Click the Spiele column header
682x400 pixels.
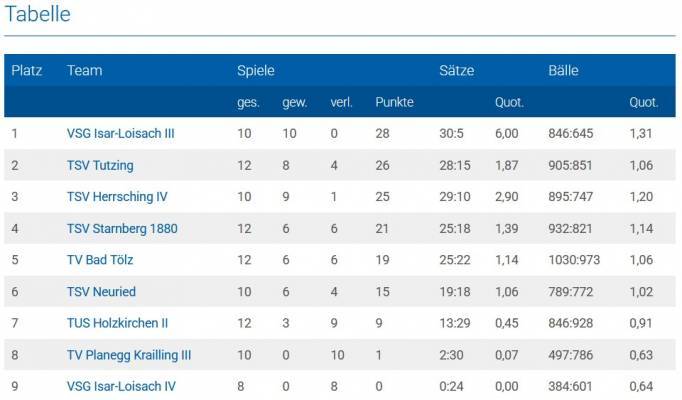click(x=256, y=71)
